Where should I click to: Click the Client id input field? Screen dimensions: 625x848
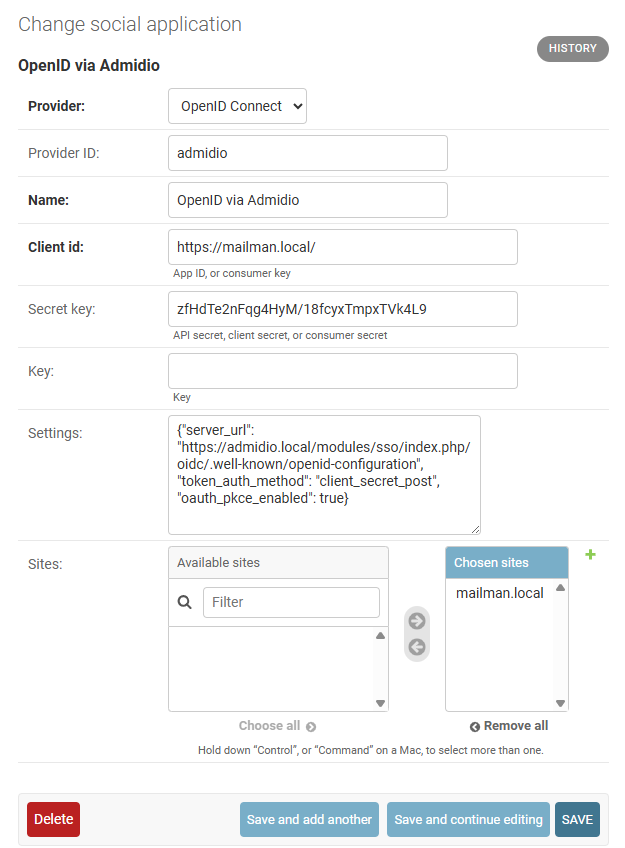click(342, 246)
